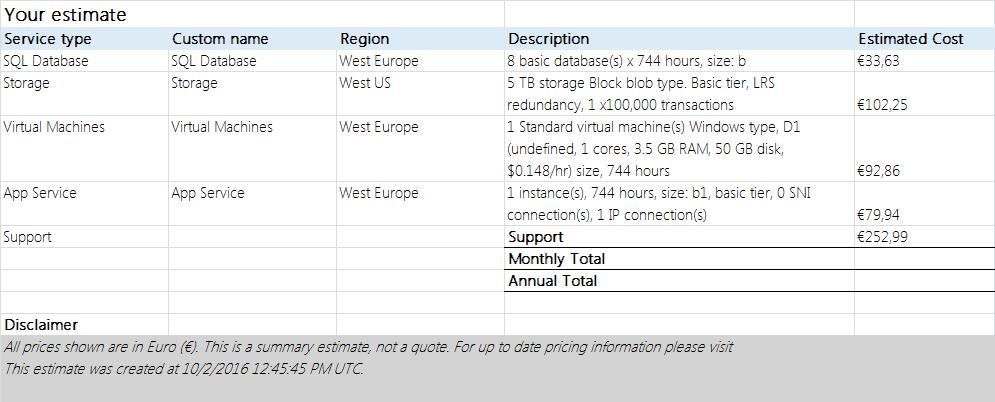Select the "Your estimate" title cell
995x402 pixels.
tap(252, 14)
